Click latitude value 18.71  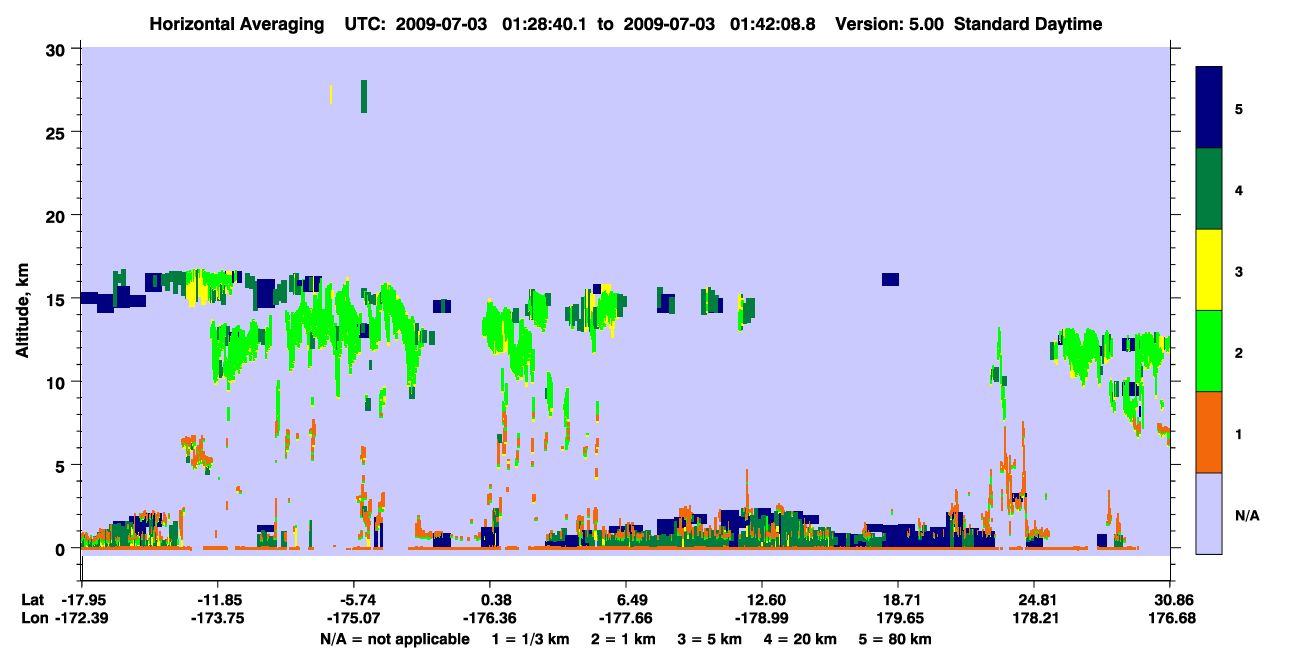point(898,600)
